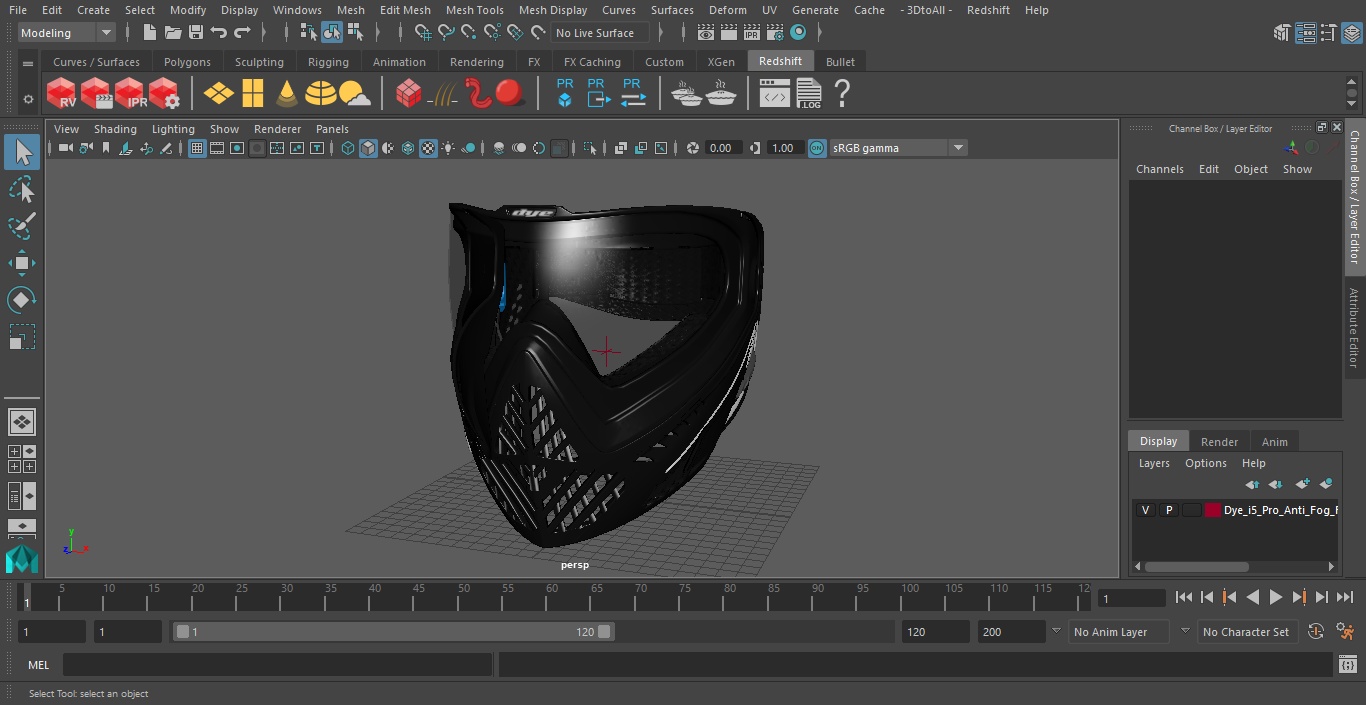1366x705 pixels.
Task: Click the Script Editor icon in command line
Action: pyautogui.click(x=1348, y=665)
